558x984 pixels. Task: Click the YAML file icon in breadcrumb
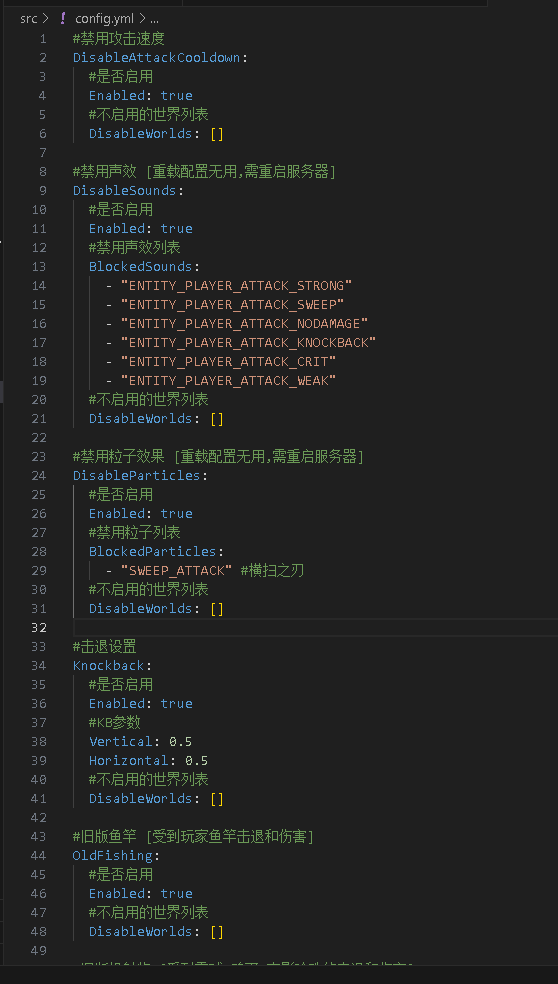(x=62, y=18)
